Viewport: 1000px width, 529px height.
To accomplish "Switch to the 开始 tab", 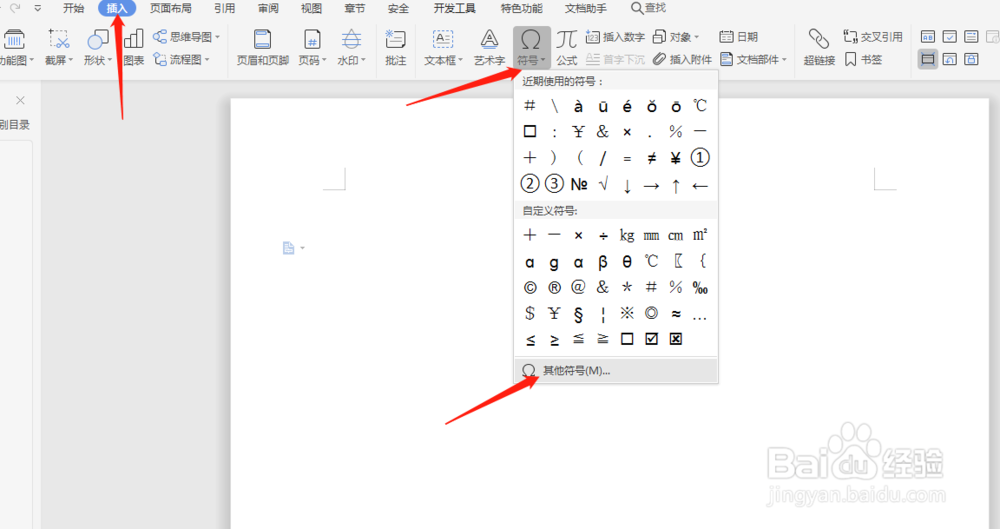I will click(73, 8).
